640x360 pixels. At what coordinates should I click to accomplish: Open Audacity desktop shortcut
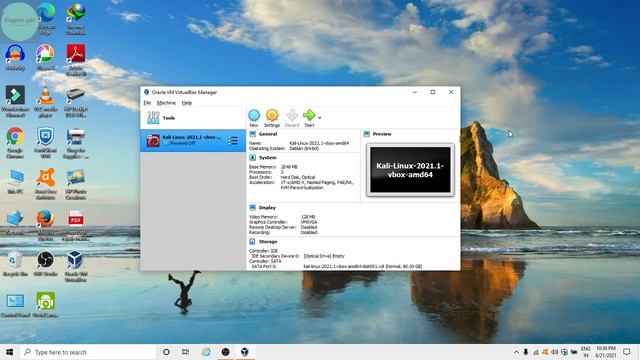pyautogui.click(x=15, y=58)
